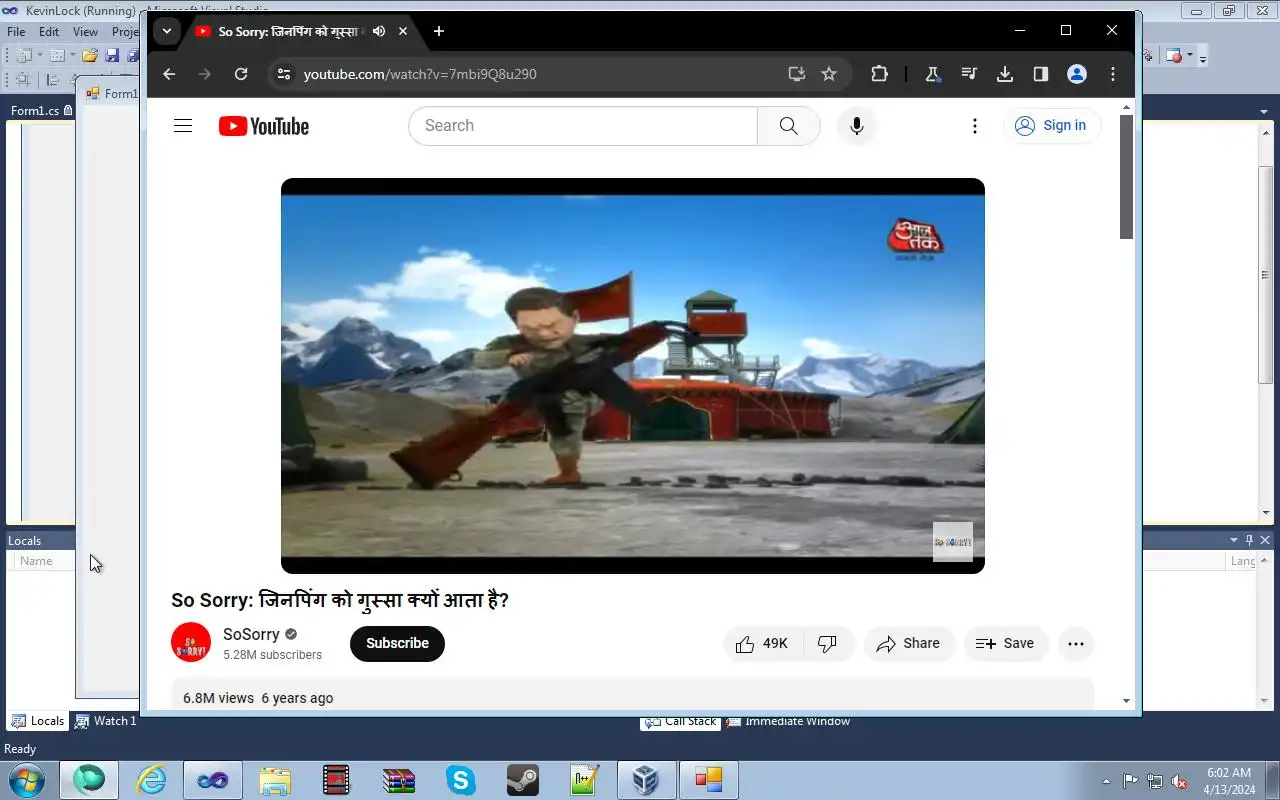The image size is (1280, 800).
Task: Go forward in the browser
Action: tap(205, 74)
